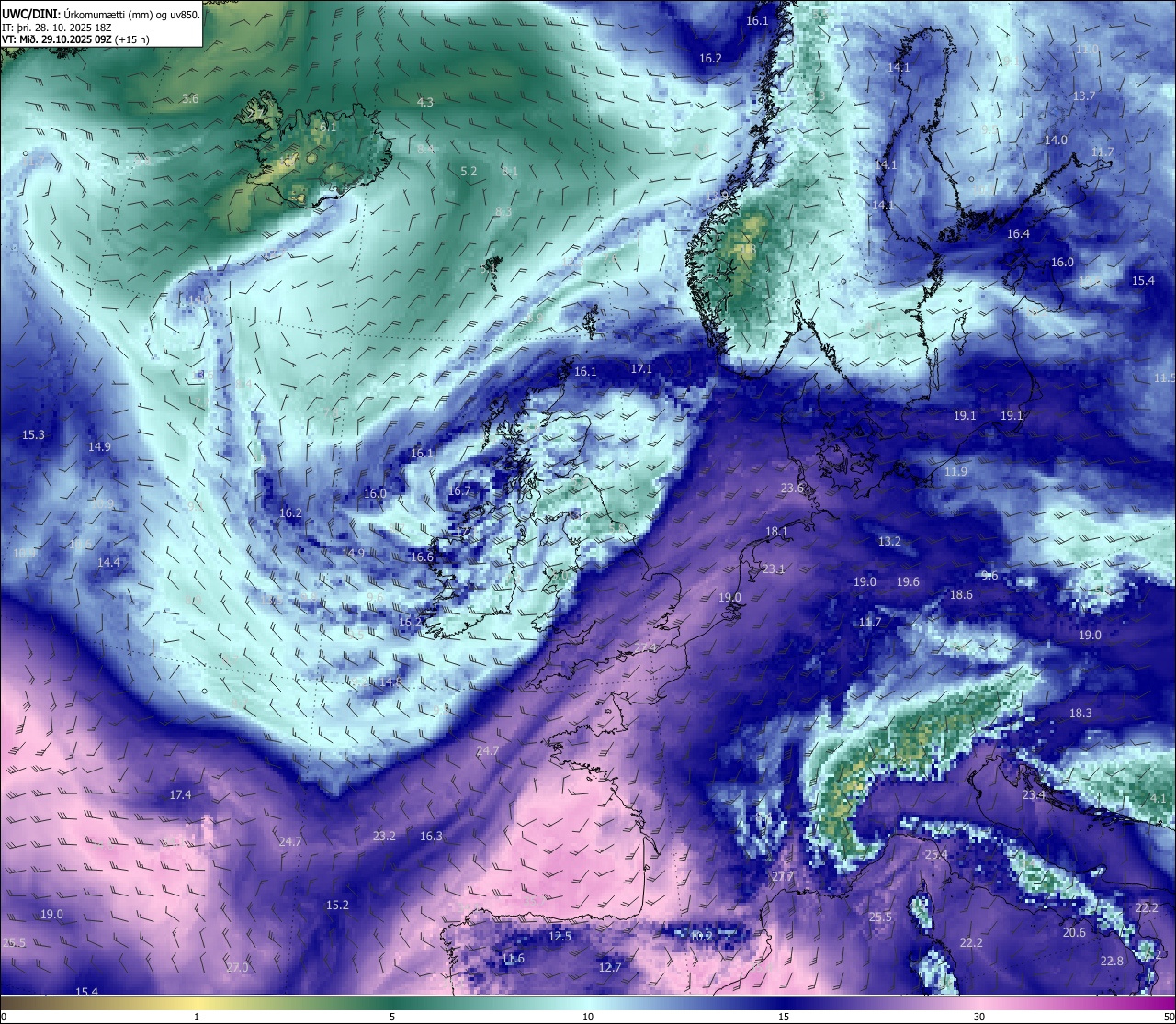Click the VT valid time line
Screen dimensions: 1176x1024
(75, 39)
